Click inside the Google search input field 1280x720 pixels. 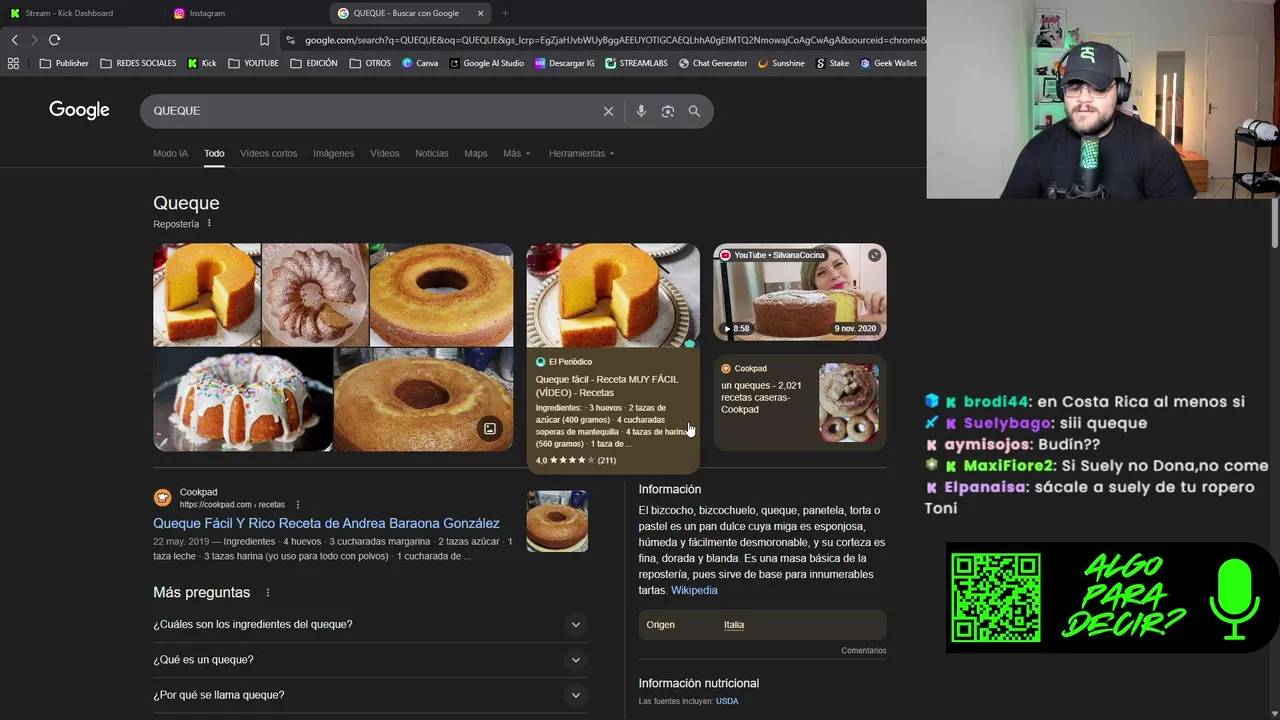(x=370, y=111)
